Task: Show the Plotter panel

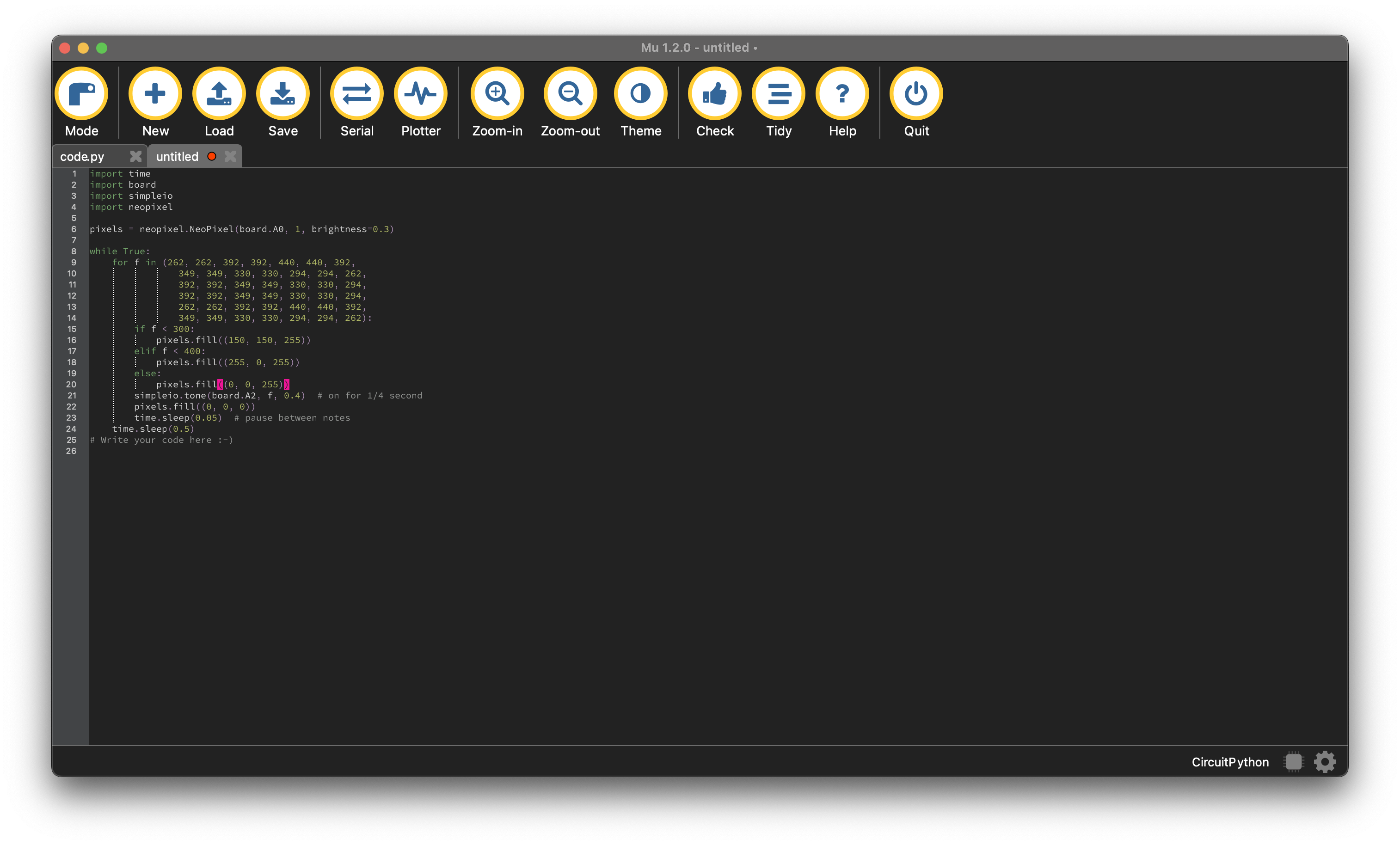Action: tap(420, 94)
